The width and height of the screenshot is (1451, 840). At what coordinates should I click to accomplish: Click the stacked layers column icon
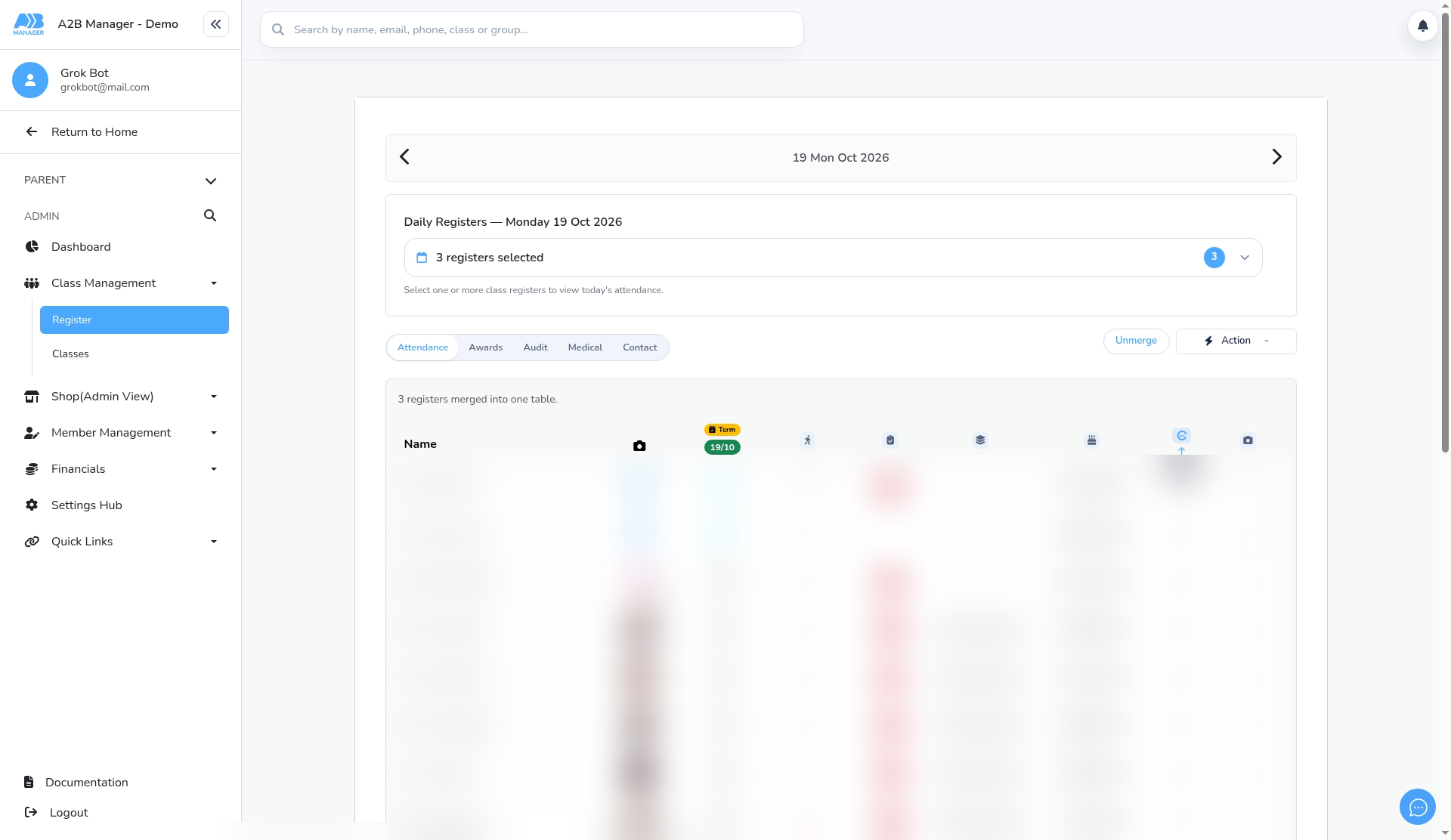tap(980, 440)
